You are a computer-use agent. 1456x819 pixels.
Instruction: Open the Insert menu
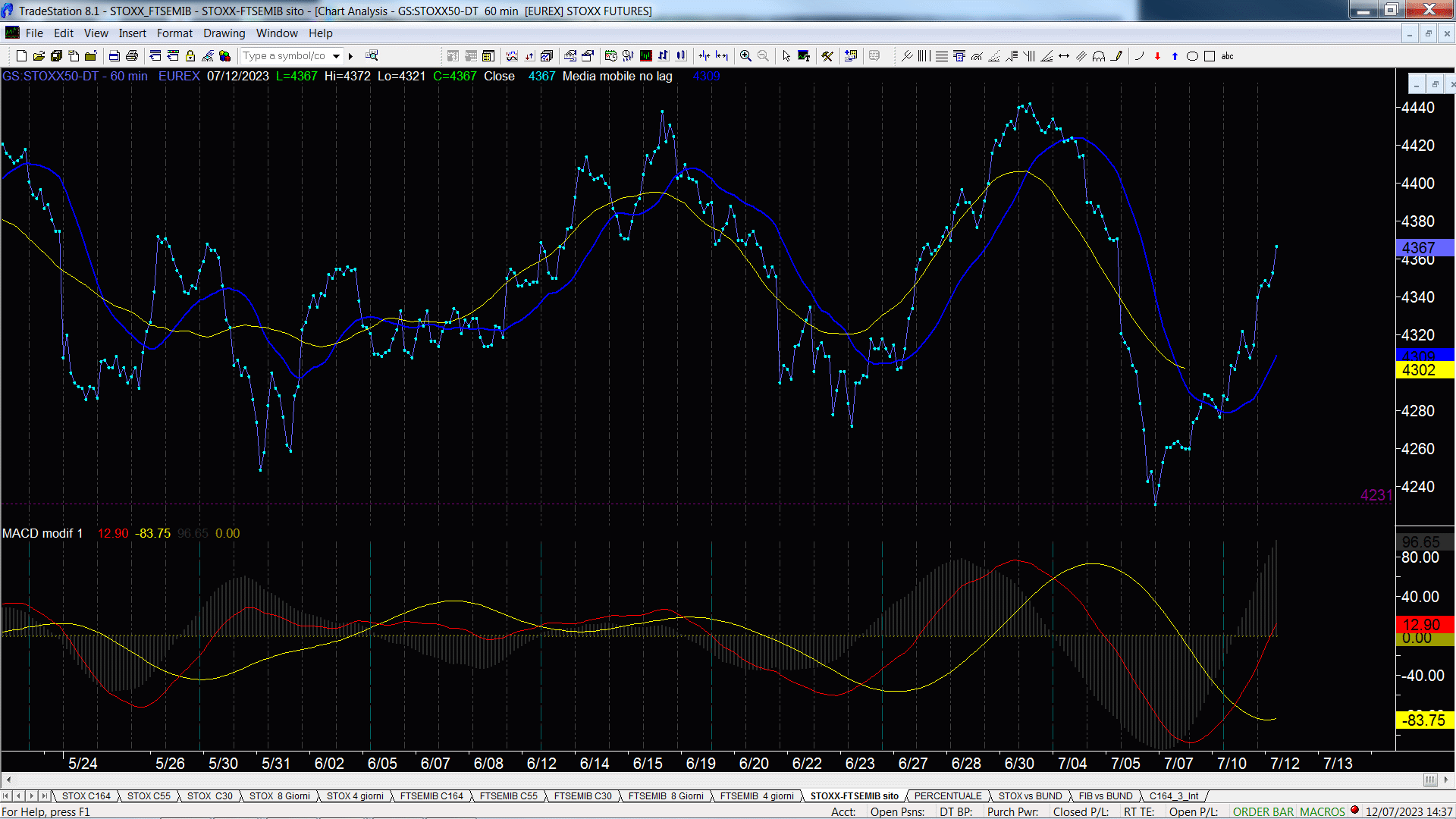pyautogui.click(x=132, y=33)
